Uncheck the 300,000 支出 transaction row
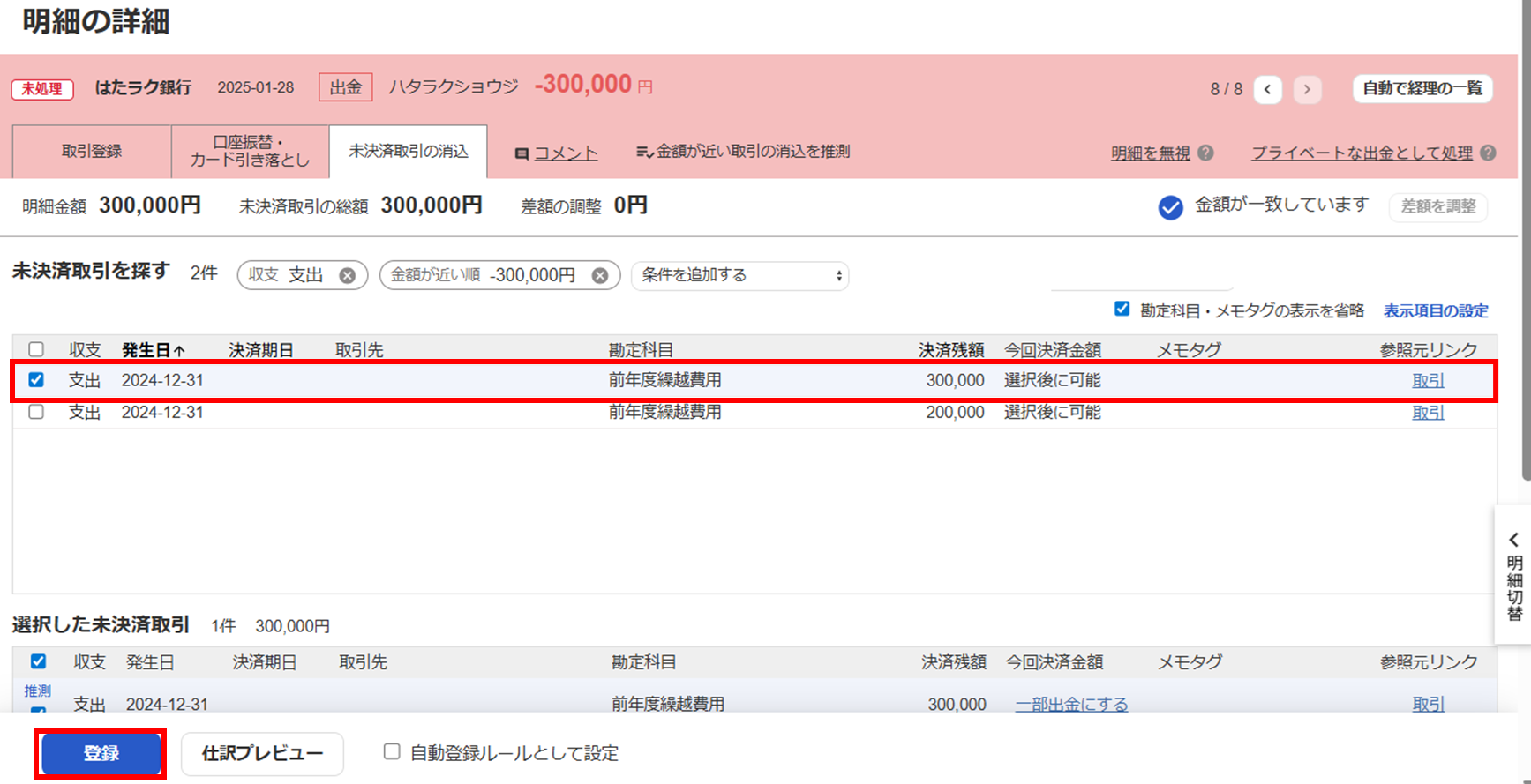The image size is (1531, 784). coord(36,380)
